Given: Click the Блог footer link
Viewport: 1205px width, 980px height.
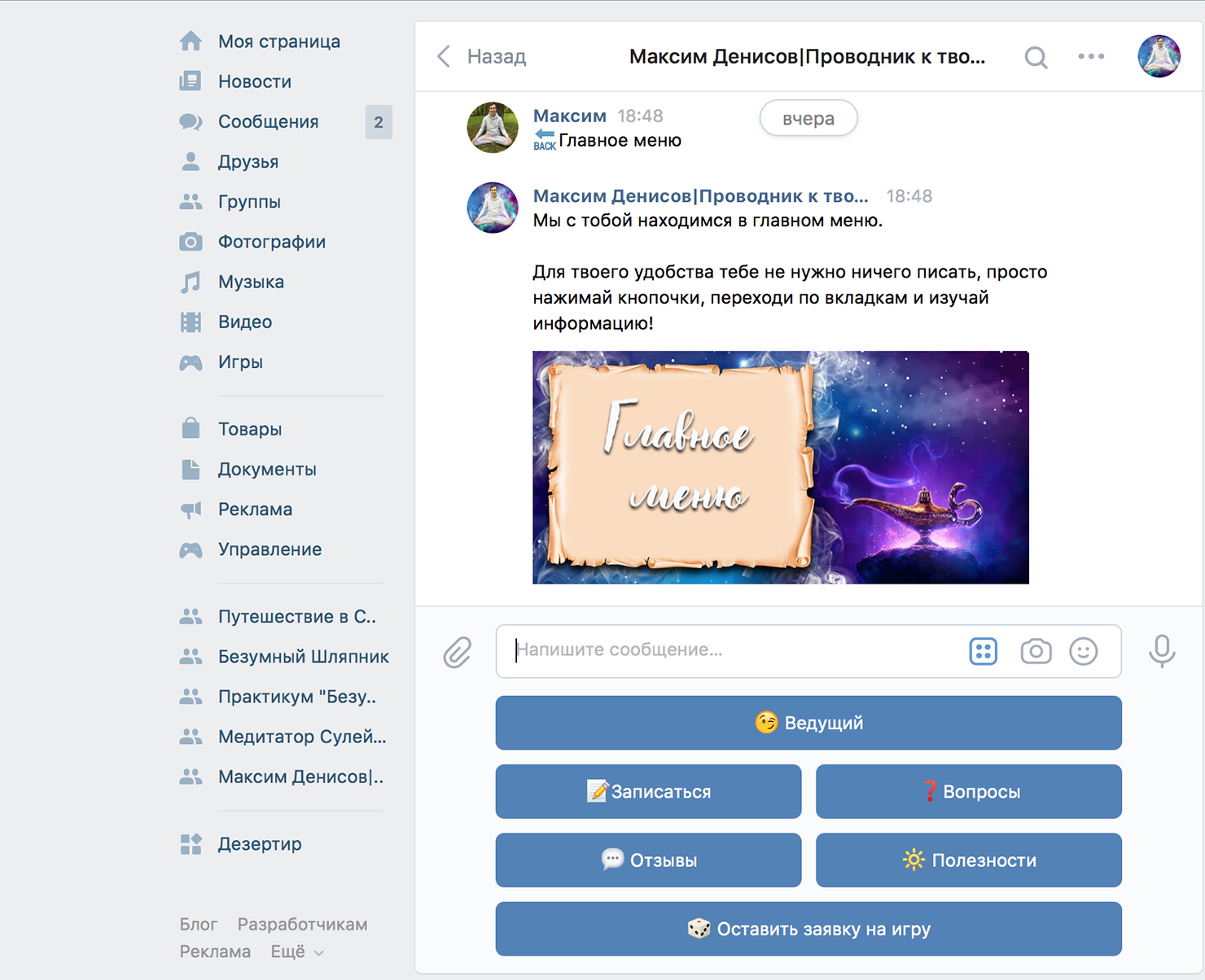Looking at the screenshot, I should pyautogui.click(x=199, y=924).
